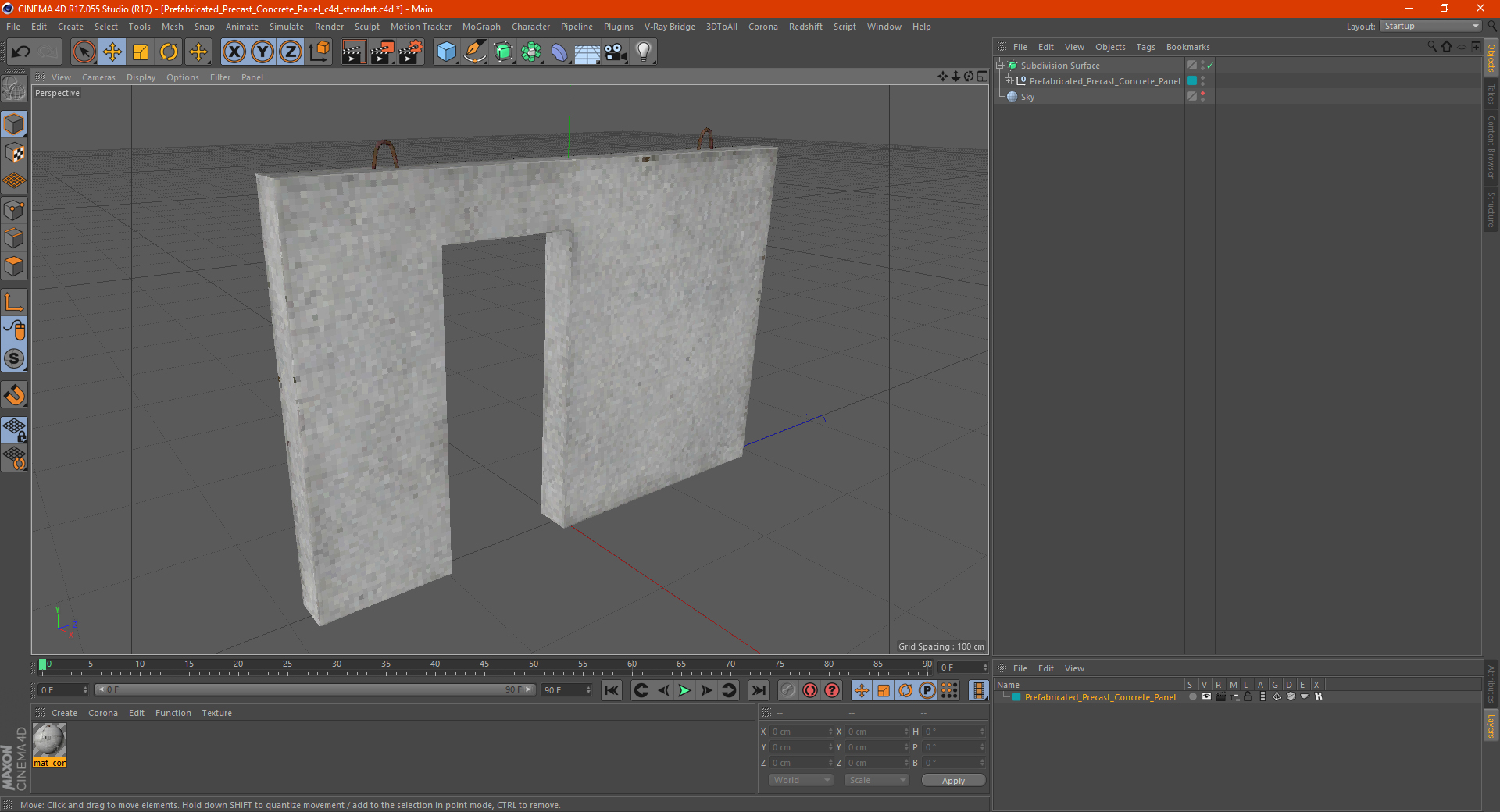The width and height of the screenshot is (1500, 812).
Task: Open the deformer bend icon
Action: click(559, 52)
